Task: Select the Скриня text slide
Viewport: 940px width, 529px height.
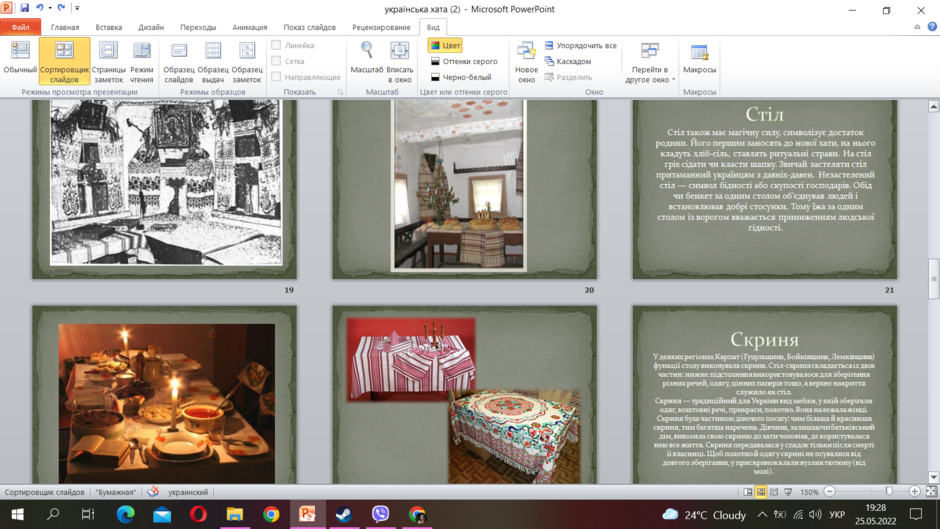Action: (764, 395)
